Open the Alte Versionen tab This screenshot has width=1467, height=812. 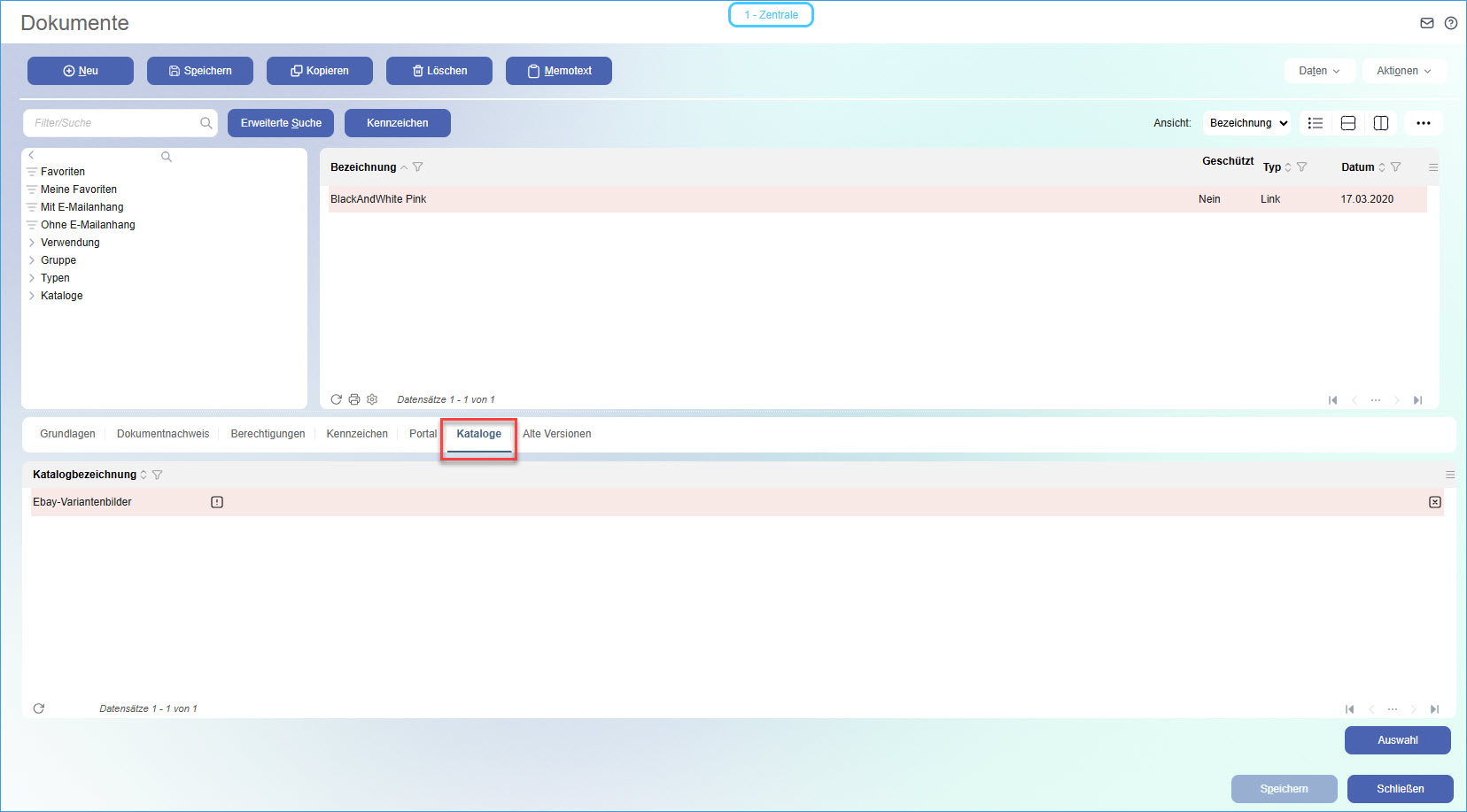tap(556, 434)
